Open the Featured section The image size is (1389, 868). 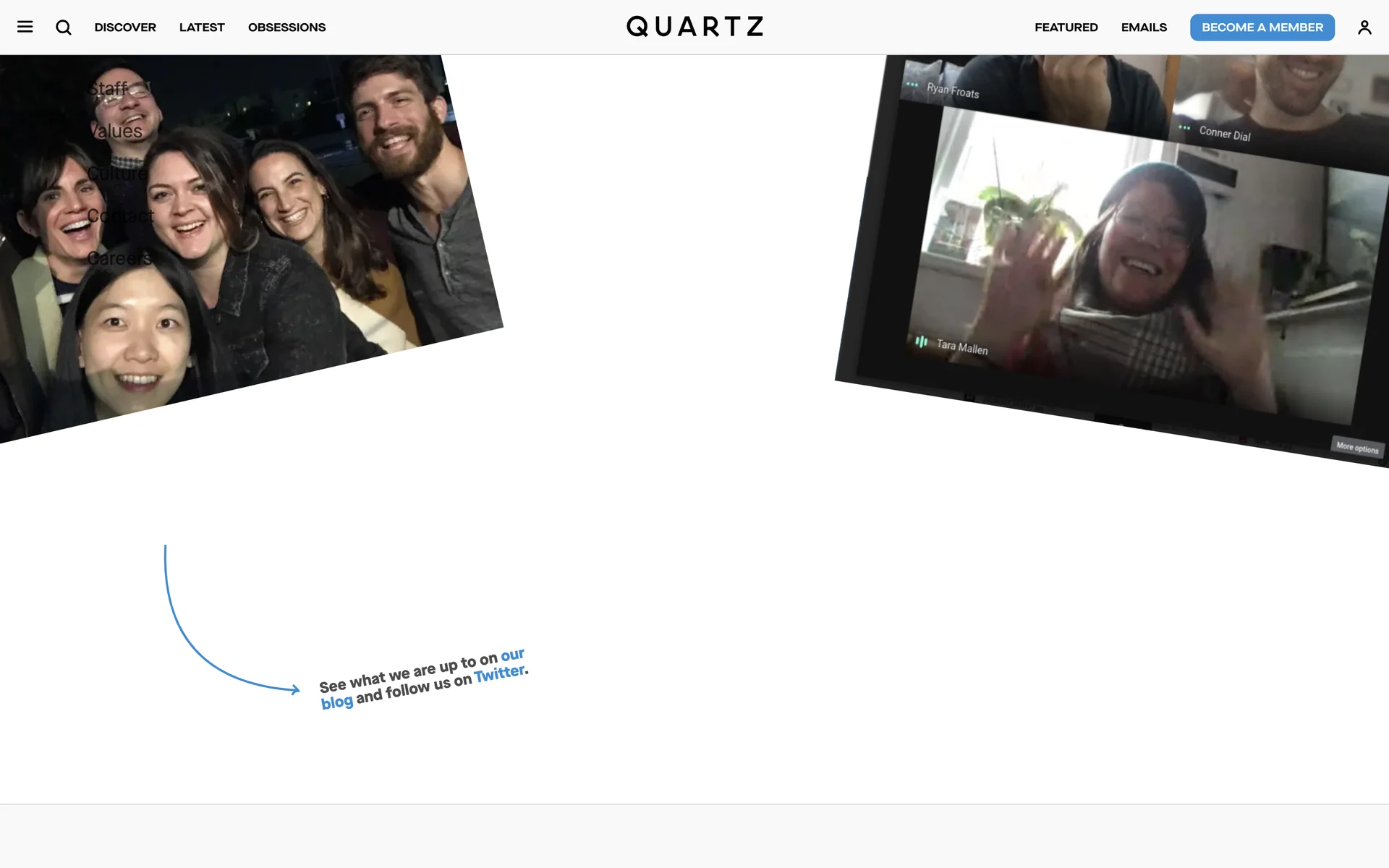(1066, 27)
